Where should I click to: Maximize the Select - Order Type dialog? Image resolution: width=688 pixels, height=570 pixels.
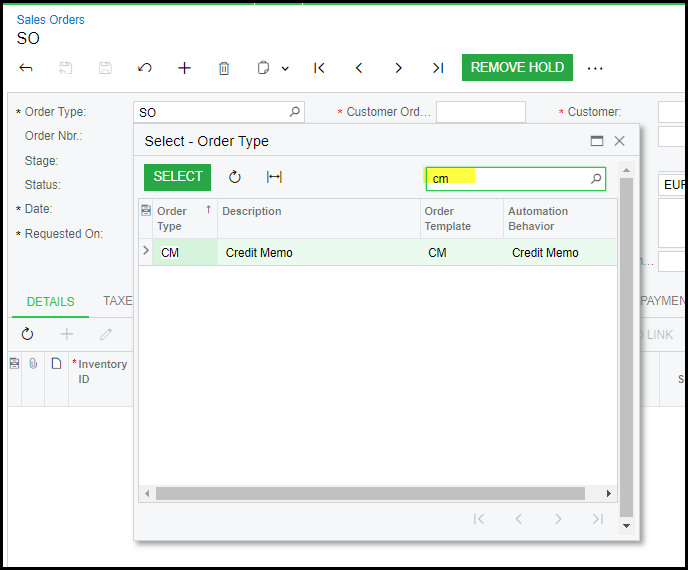pyautogui.click(x=597, y=141)
